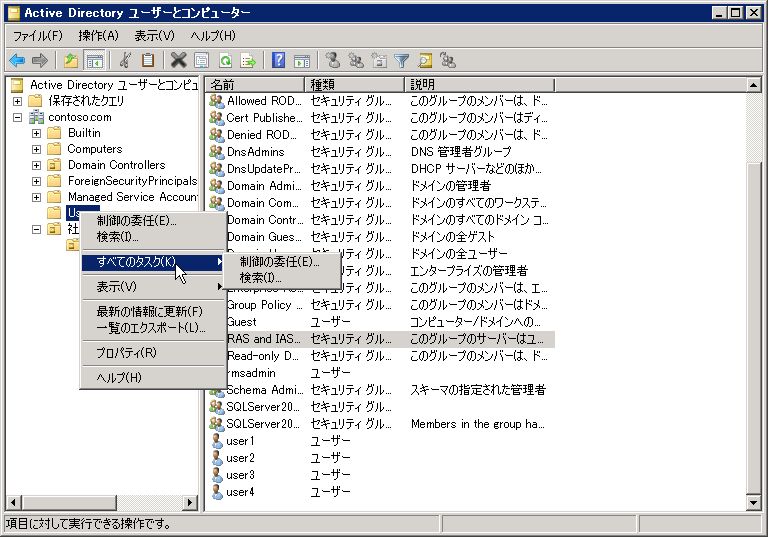Viewport: 768px width, 537px height.
Task: Click the add-to-group toolbar icon
Action: (448, 61)
